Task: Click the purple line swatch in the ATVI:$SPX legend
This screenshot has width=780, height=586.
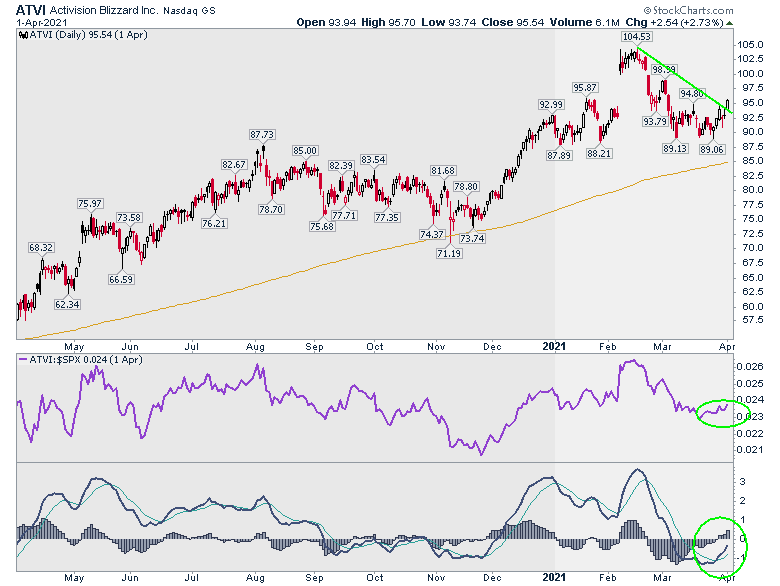Action: 23,359
